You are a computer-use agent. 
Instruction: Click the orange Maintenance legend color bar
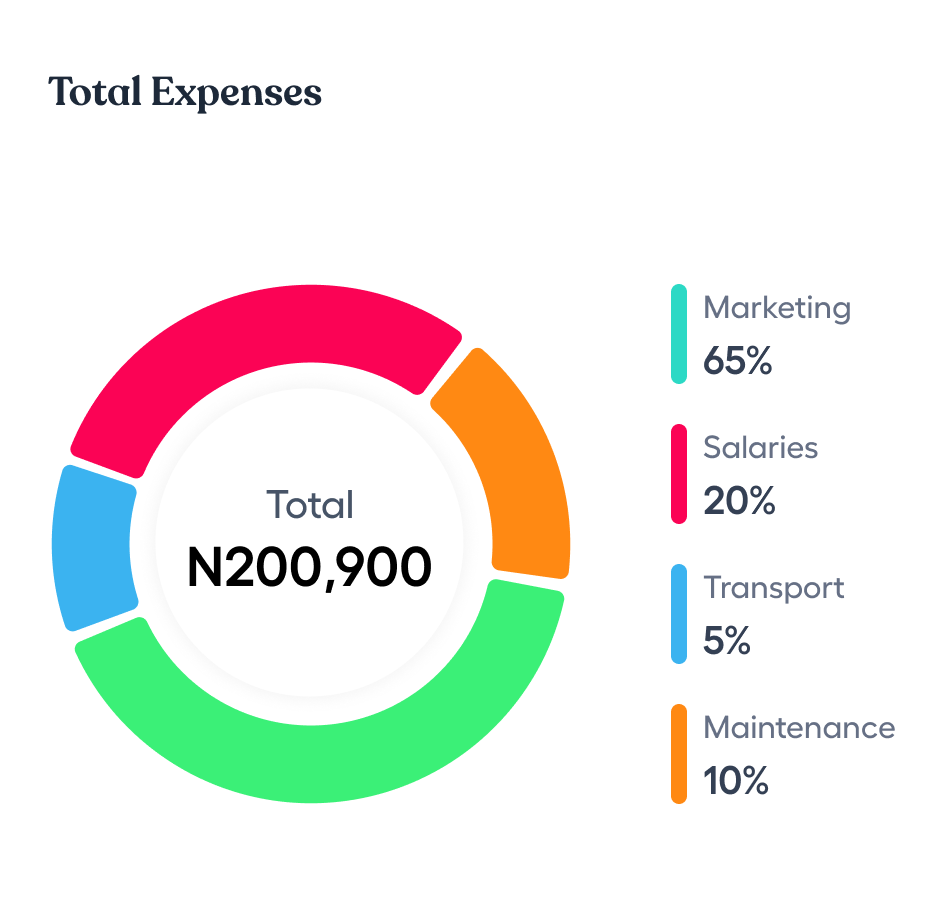[679, 754]
